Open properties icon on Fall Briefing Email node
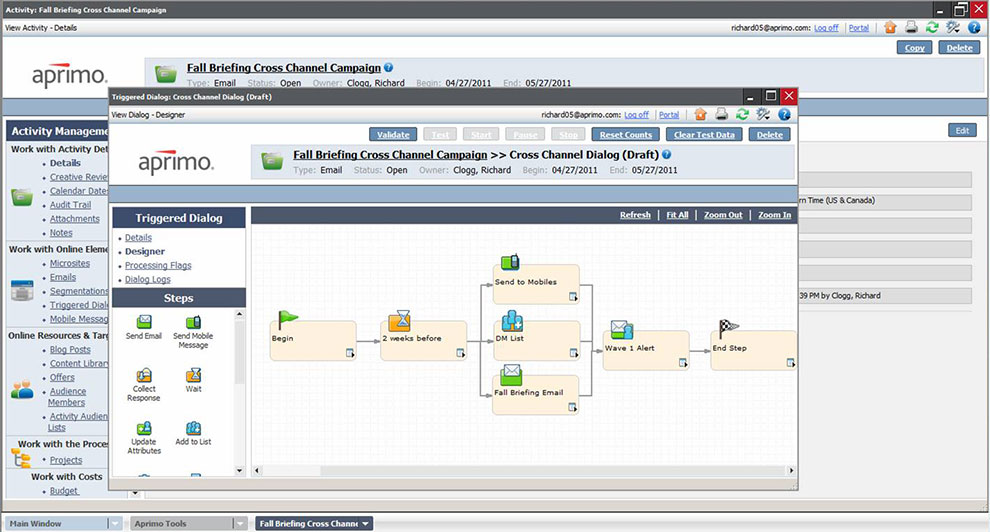 pos(573,408)
